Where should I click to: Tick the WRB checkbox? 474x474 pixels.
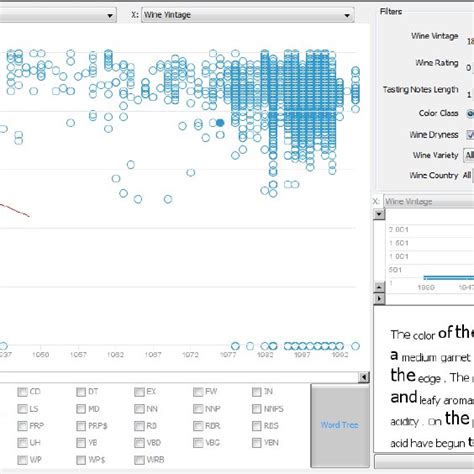tap(139, 460)
